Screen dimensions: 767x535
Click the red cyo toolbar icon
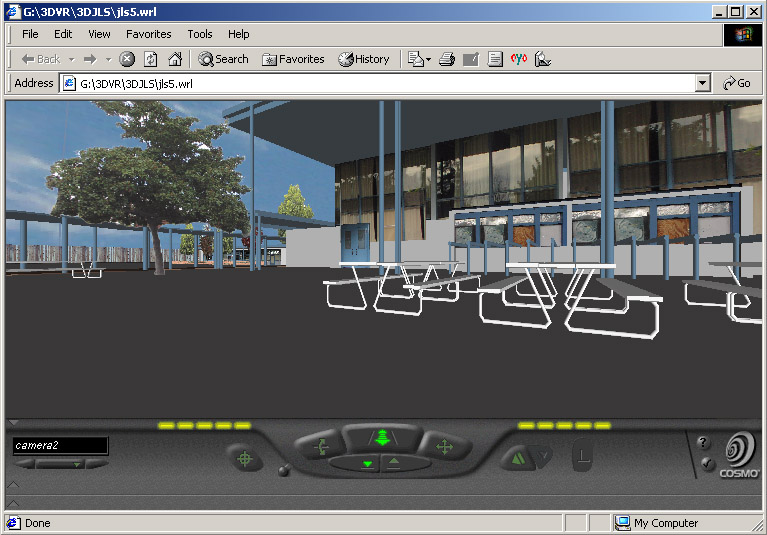click(x=519, y=59)
